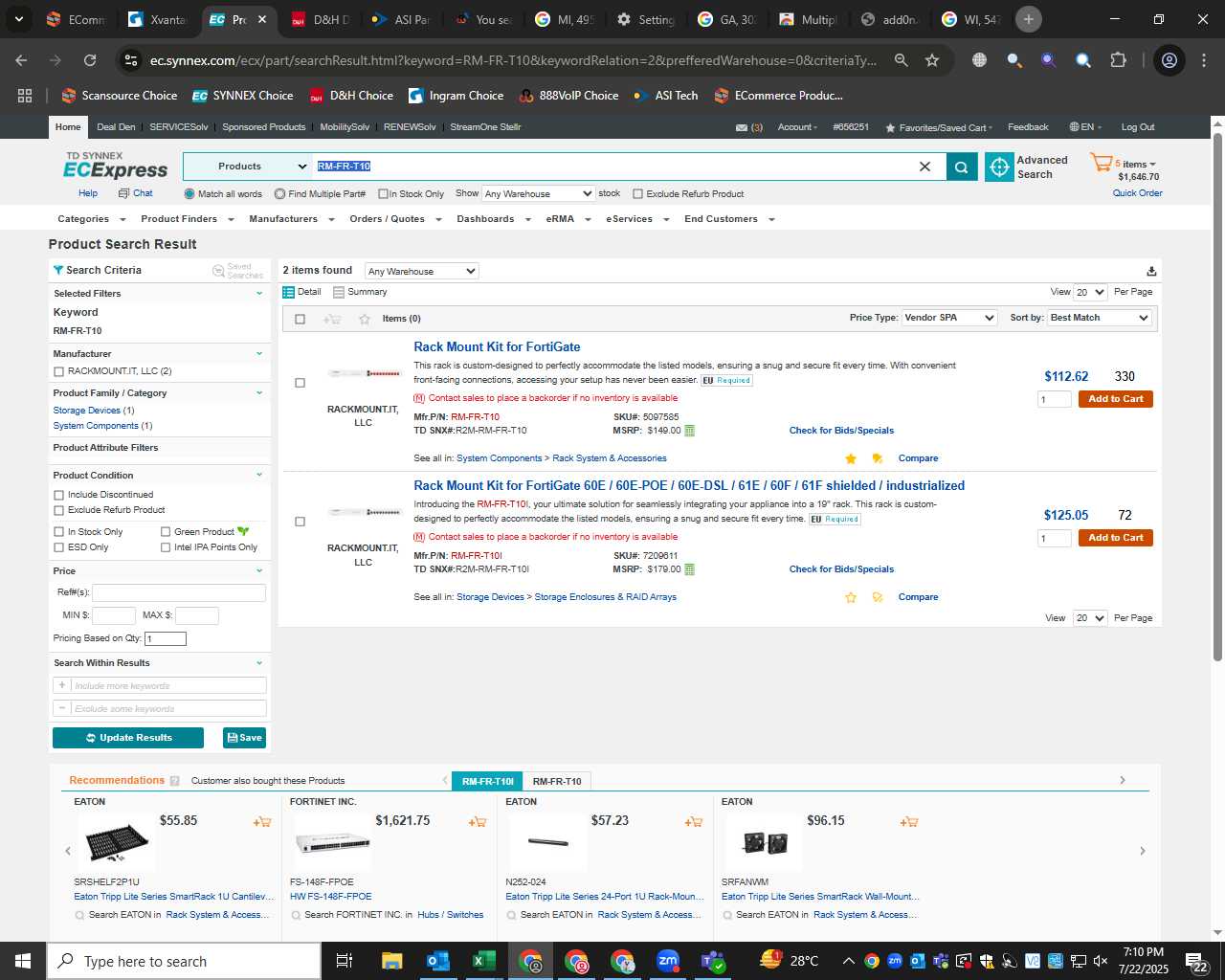Open Rack Mount Kit for FortiGate 60E link

[x=689, y=486]
